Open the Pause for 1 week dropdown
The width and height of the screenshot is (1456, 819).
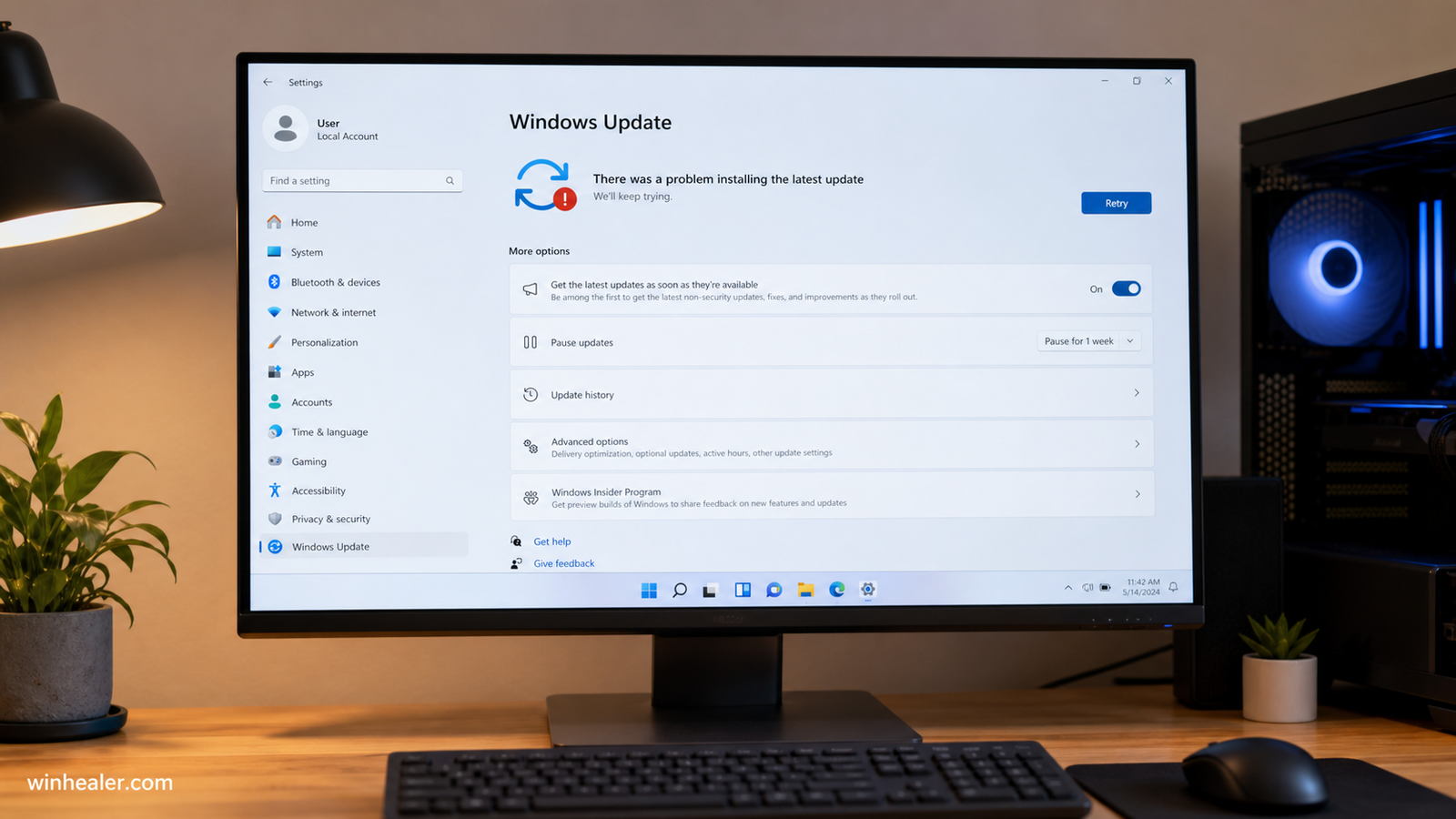click(1089, 341)
